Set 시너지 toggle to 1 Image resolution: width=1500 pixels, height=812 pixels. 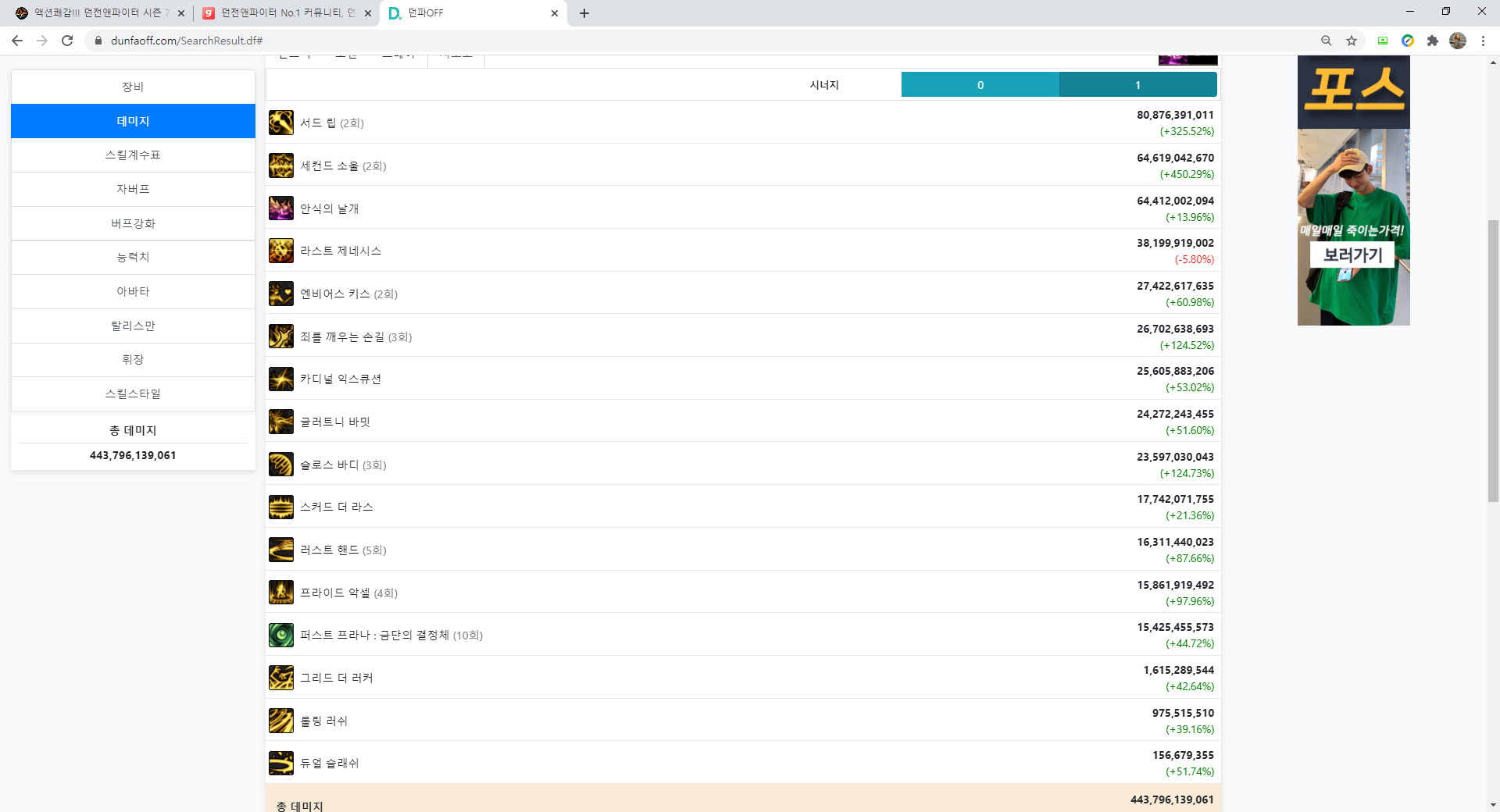coord(1137,85)
